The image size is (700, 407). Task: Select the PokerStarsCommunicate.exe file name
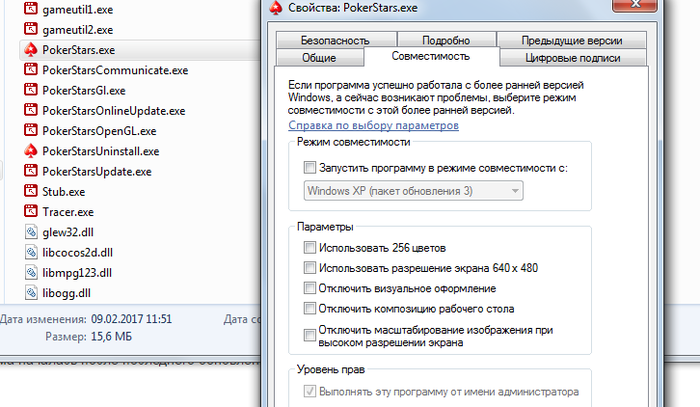click(115, 70)
